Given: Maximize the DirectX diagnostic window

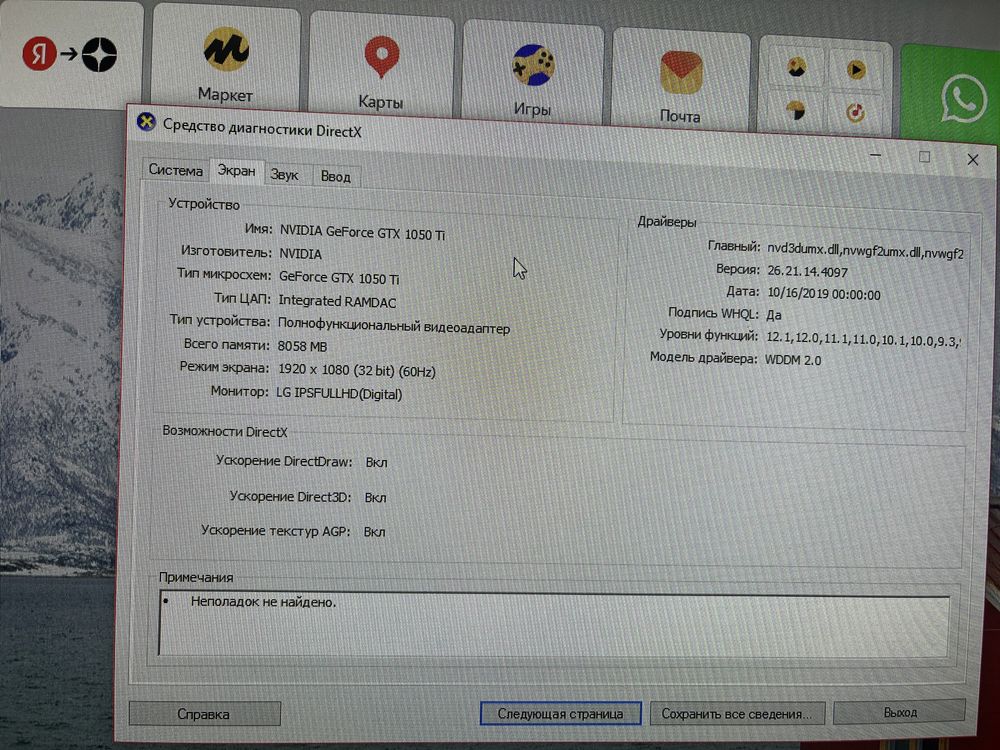Looking at the screenshot, I should tap(924, 157).
